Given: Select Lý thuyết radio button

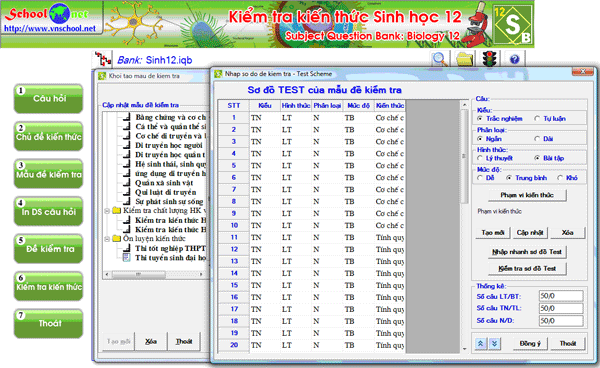Looking at the screenshot, I should click(x=480, y=158).
